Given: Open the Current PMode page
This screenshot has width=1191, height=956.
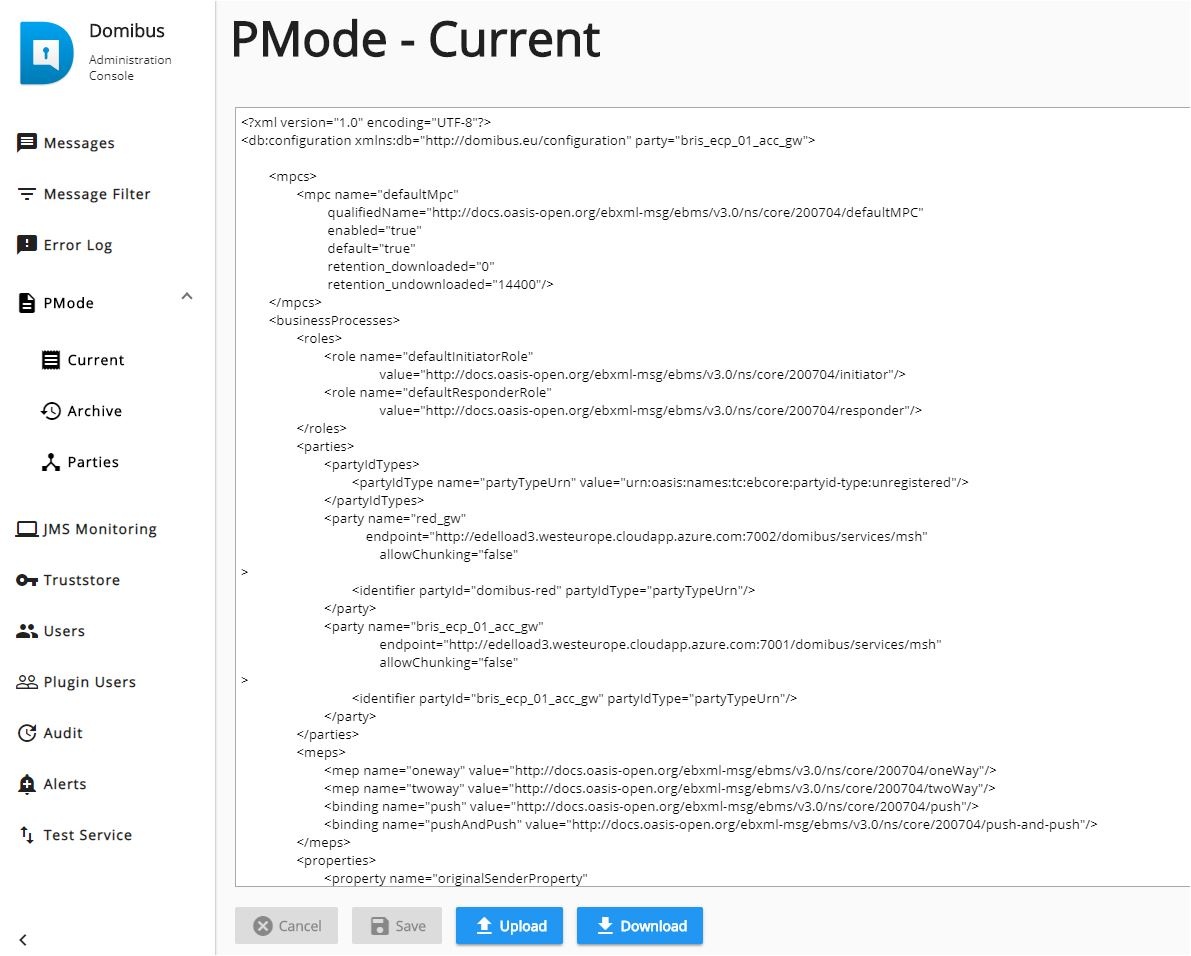Looking at the screenshot, I should click(x=96, y=360).
